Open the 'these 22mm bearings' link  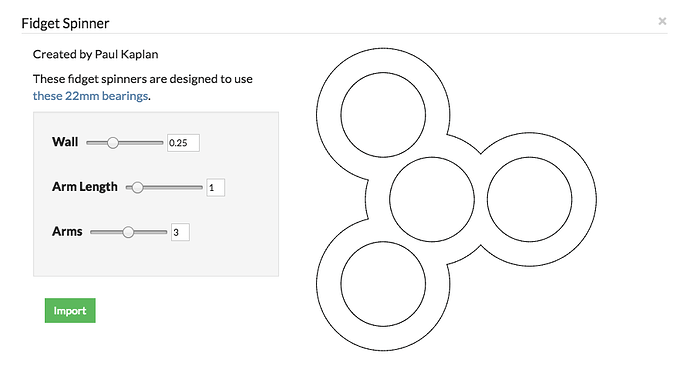coord(90,96)
